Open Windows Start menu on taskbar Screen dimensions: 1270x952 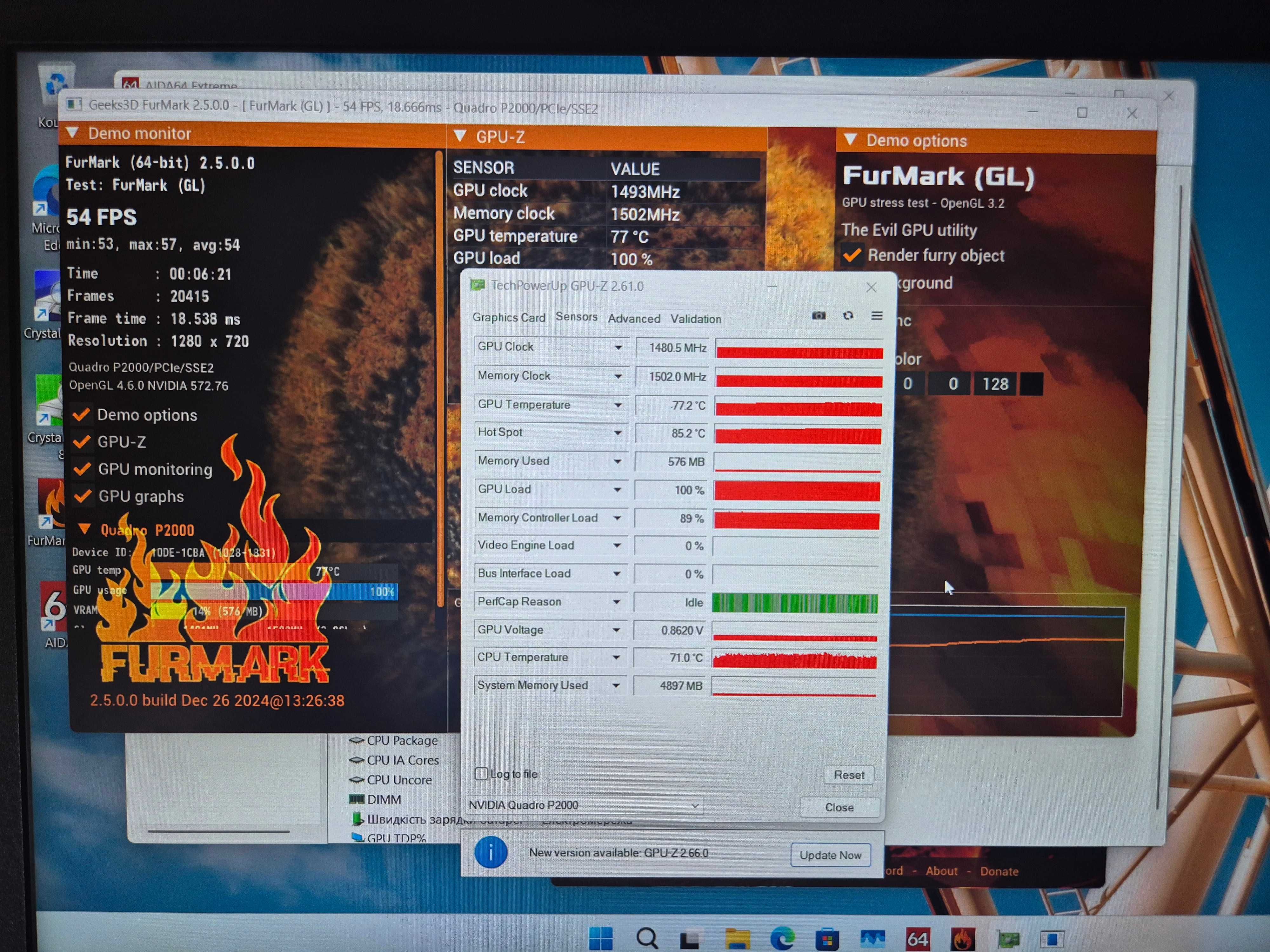pyautogui.click(x=601, y=938)
